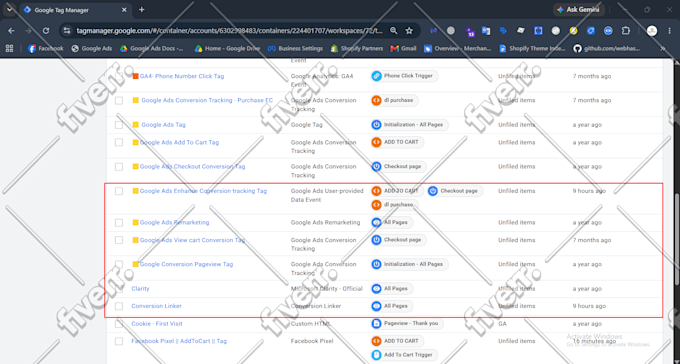This screenshot has width=680, height=364.
Task: Open the Business Settings bookmark
Action: tap(295, 49)
